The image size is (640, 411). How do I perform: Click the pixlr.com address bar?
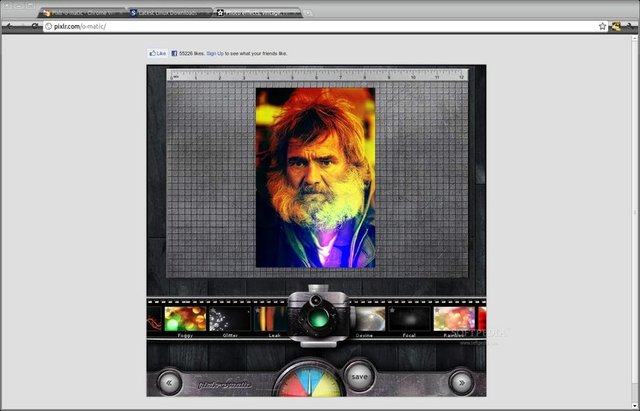click(x=300, y=26)
